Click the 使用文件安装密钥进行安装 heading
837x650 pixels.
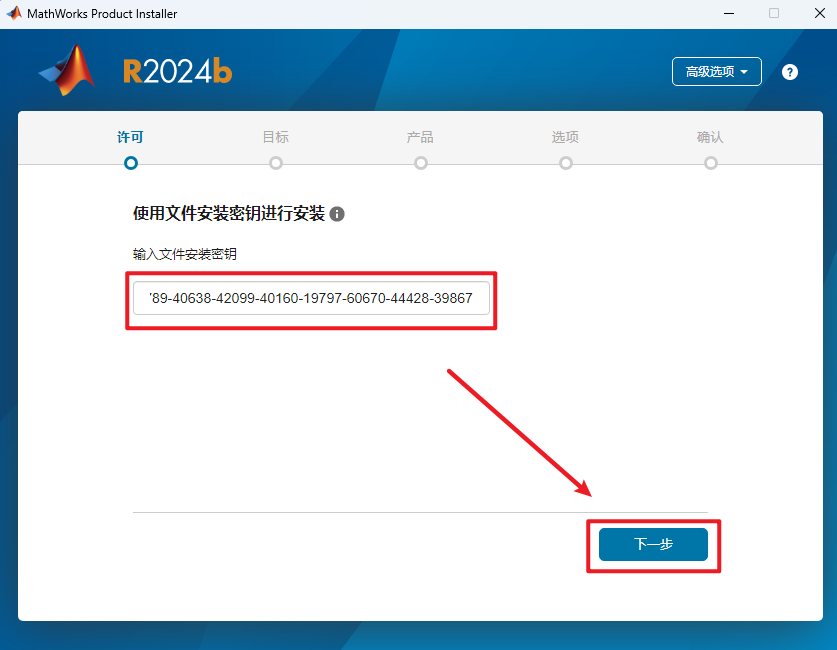tap(228, 213)
